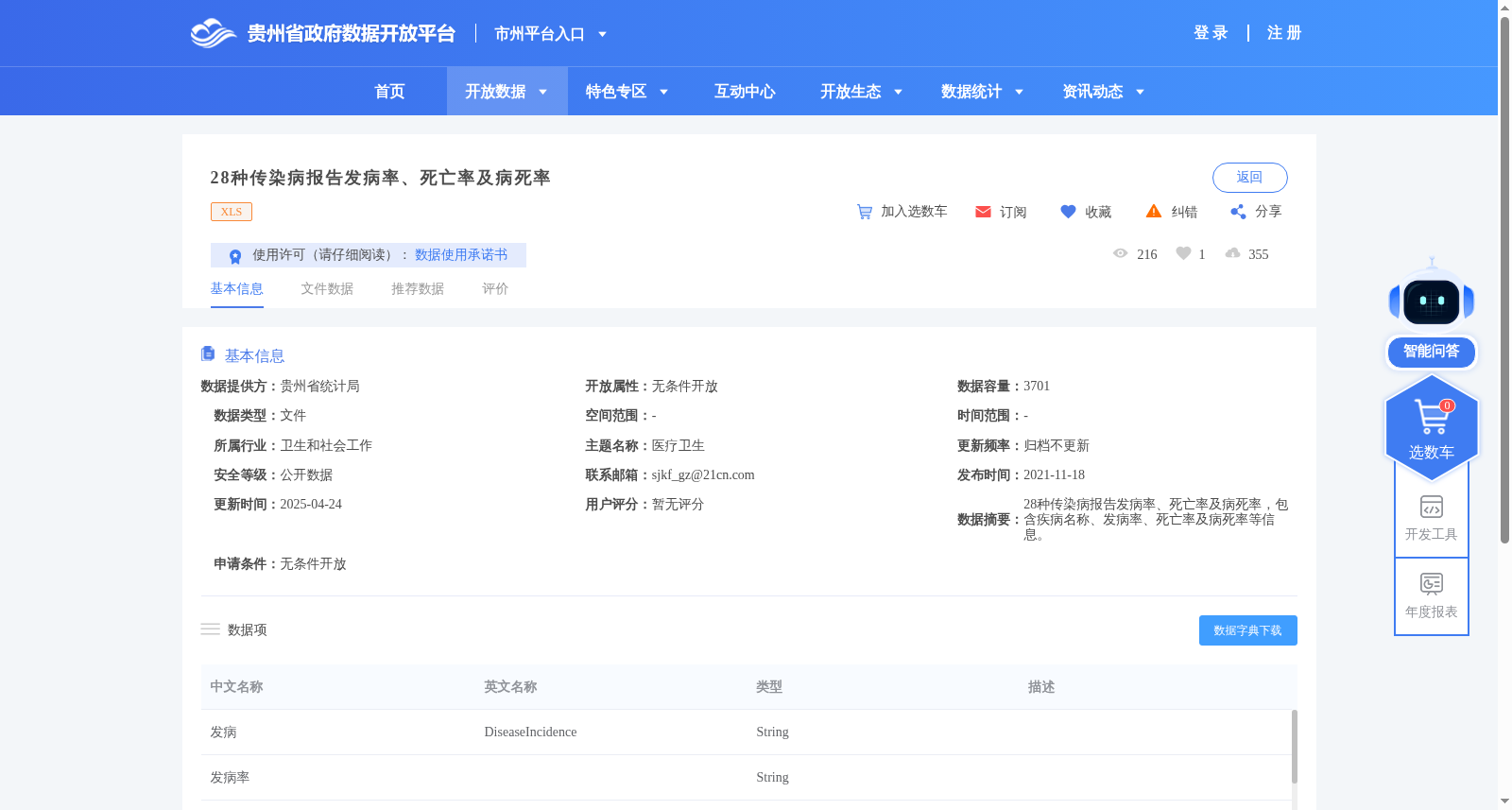The image size is (1512, 810).
Task: Click the error-report warning triangle icon
Action: point(1154,212)
